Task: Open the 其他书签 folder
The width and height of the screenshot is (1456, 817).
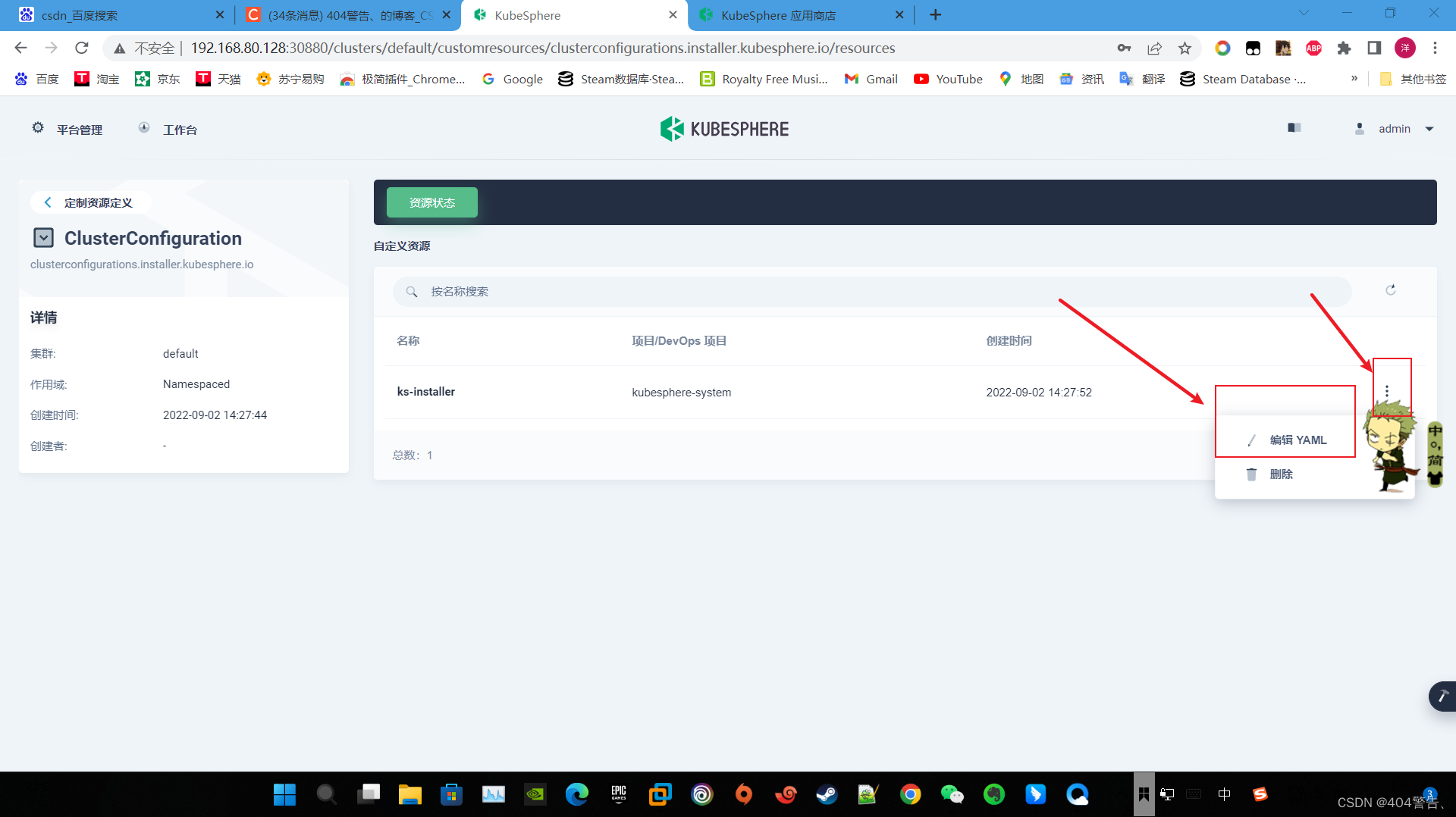Action: tap(1414, 79)
